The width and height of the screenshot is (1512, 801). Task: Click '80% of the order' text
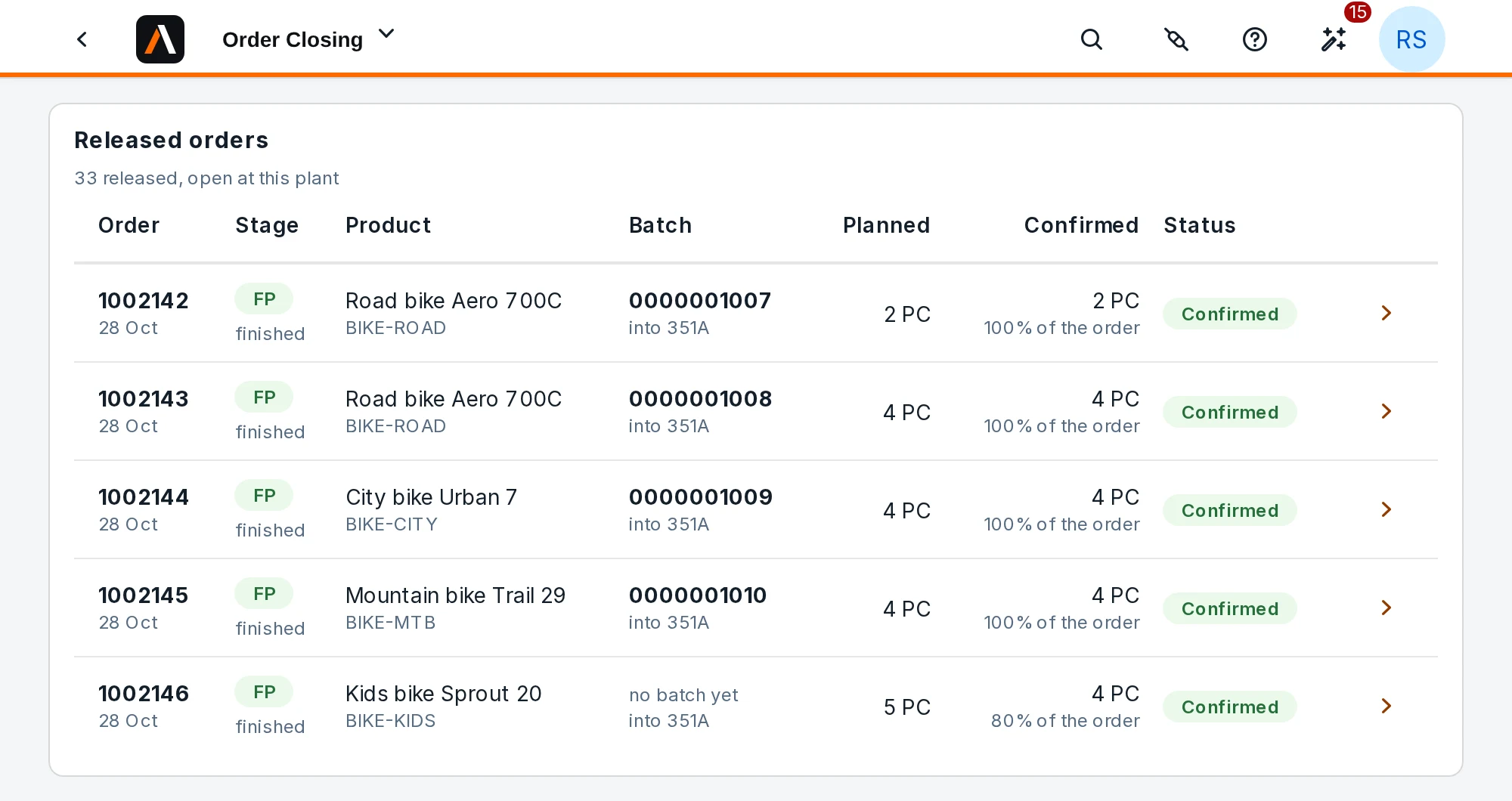point(1065,721)
